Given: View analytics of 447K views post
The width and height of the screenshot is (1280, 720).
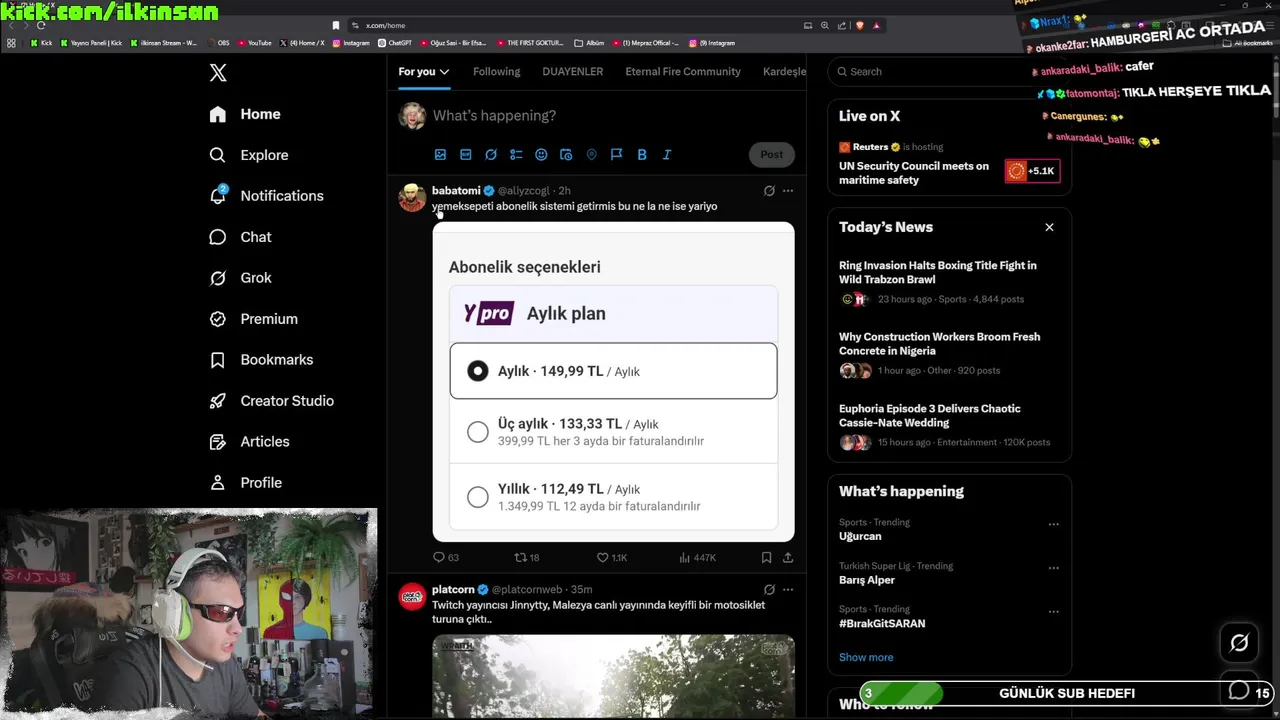Looking at the screenshot, I should pos(697,557).
